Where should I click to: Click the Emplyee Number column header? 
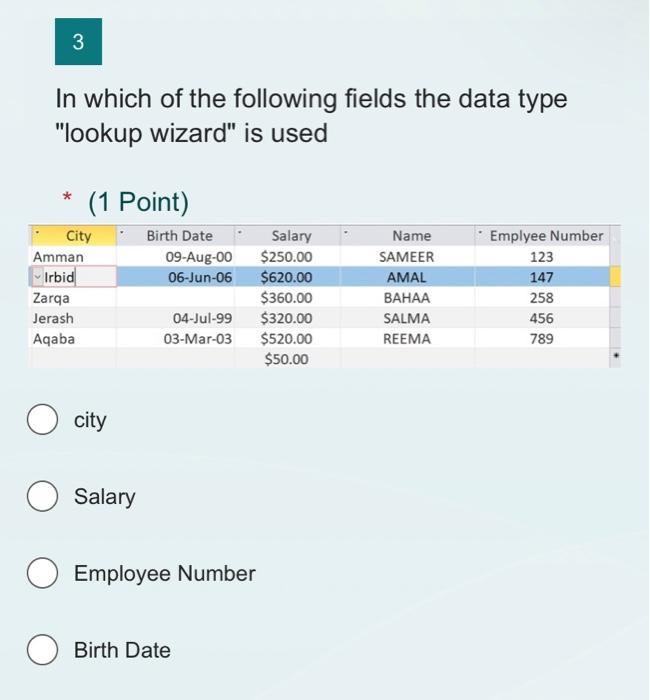tap(542, 236)
